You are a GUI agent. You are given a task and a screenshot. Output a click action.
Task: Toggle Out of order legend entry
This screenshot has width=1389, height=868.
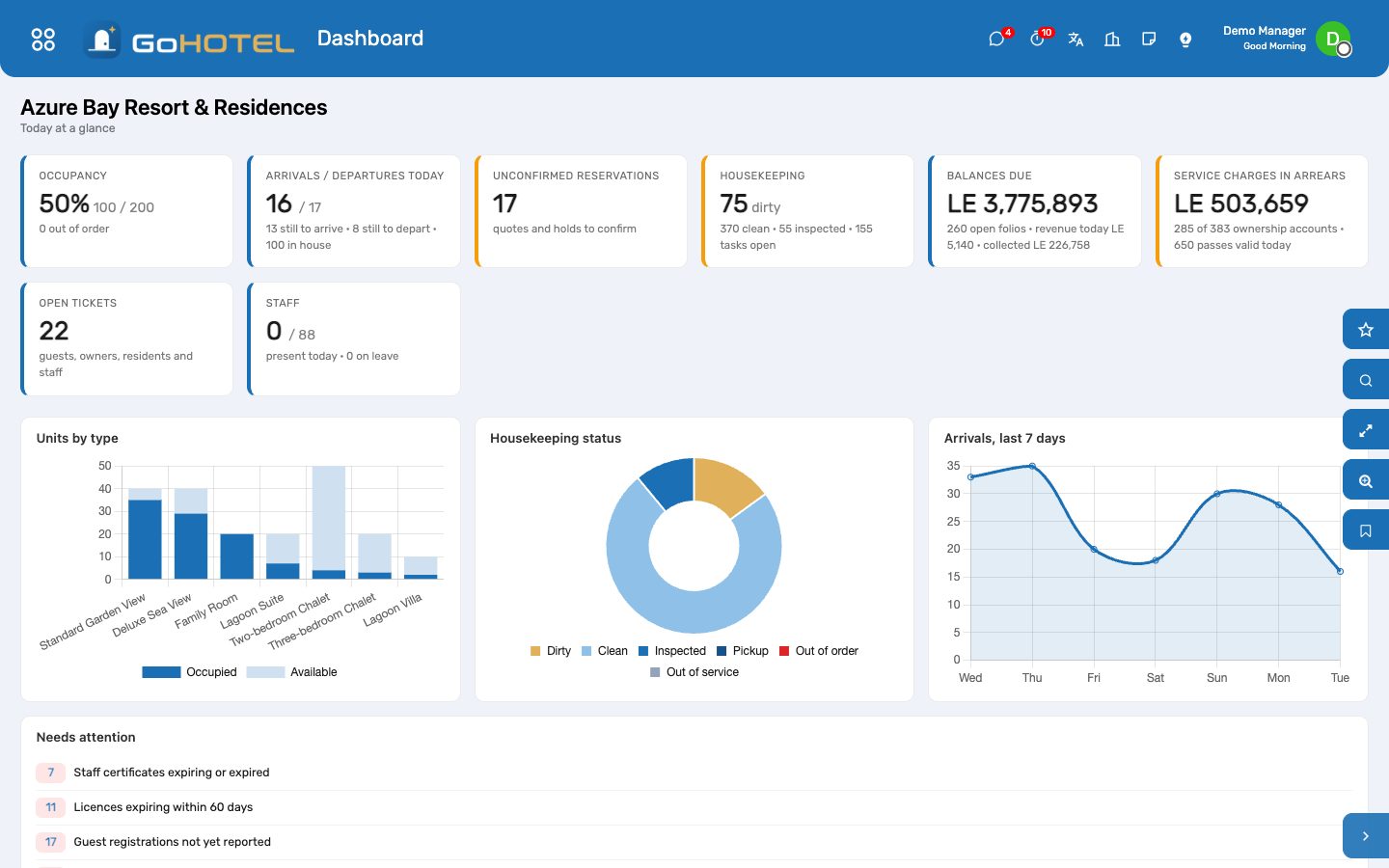(819, 651)
